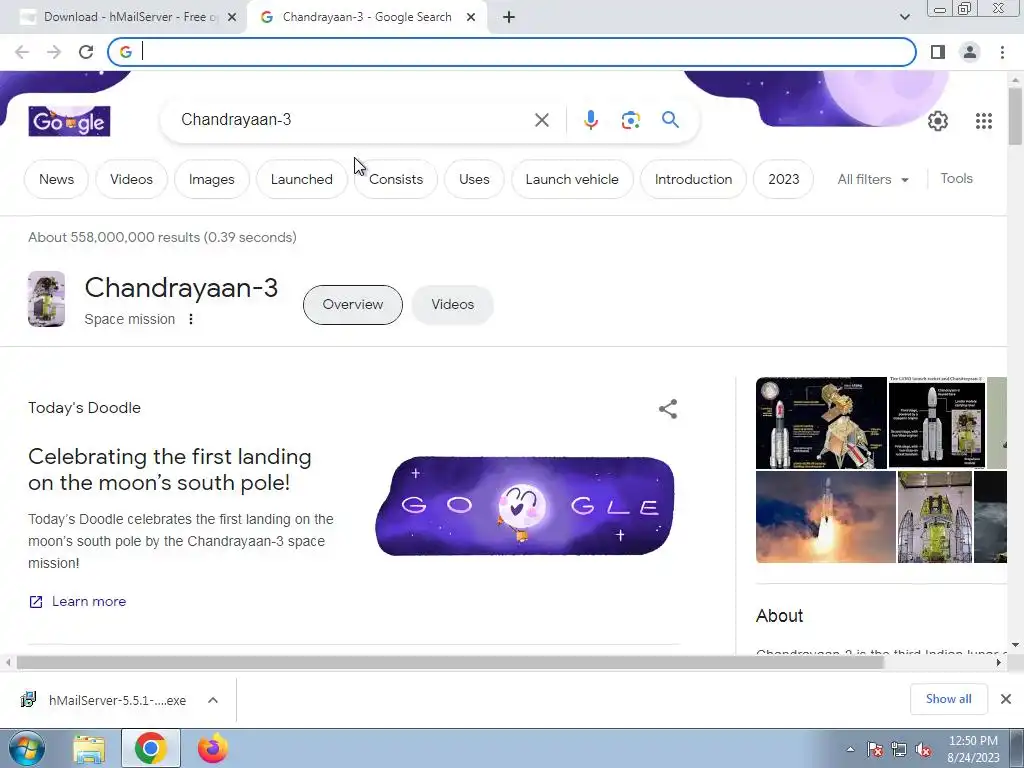Open the Learn more doodle link
The image size is (1024, 768).
pos(77,601)
